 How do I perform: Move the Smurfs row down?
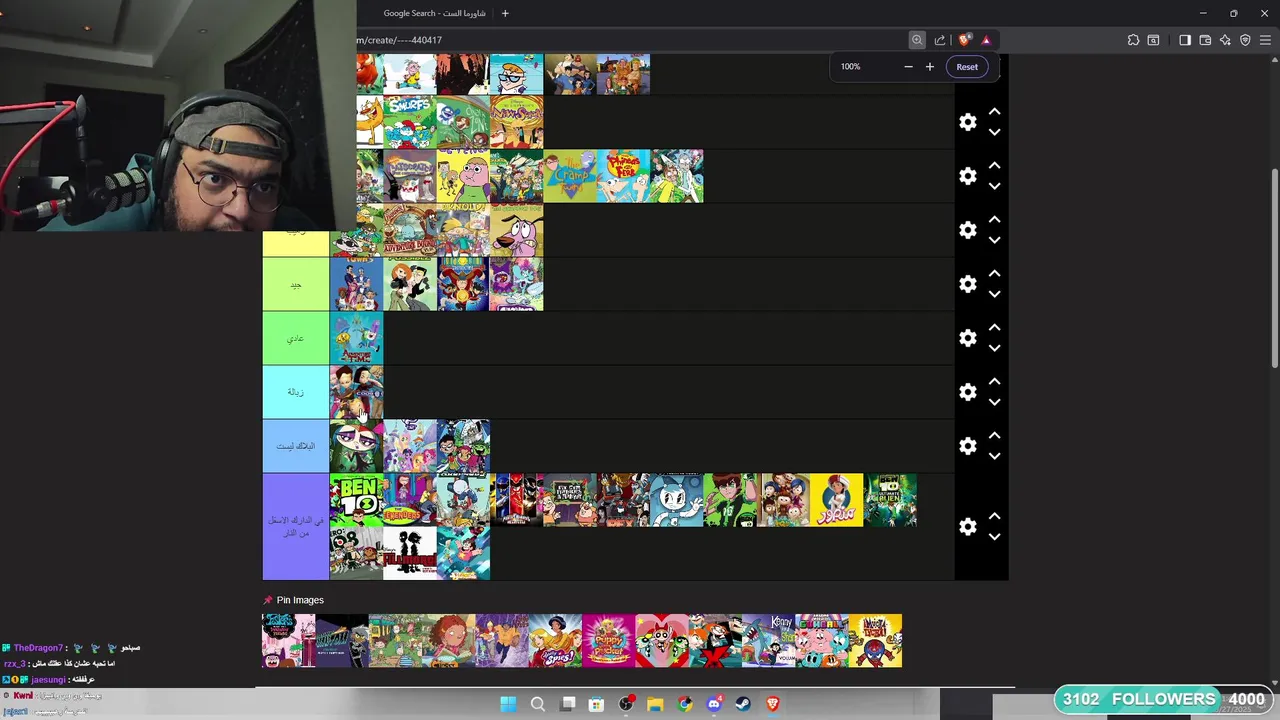pyautogui.click(x=994, y=132)
